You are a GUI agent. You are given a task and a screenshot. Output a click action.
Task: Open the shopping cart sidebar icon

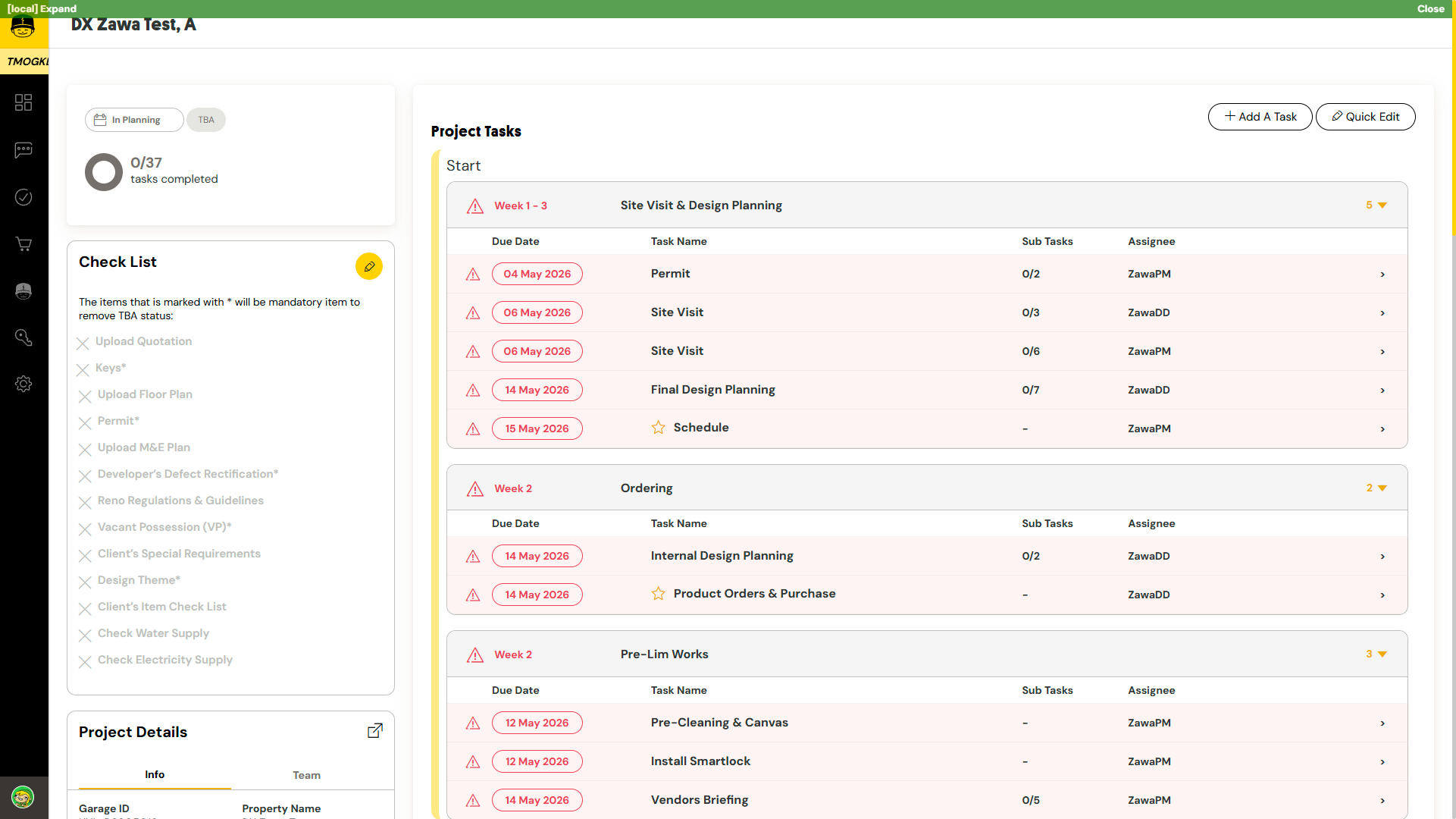(x=23, y=244)
